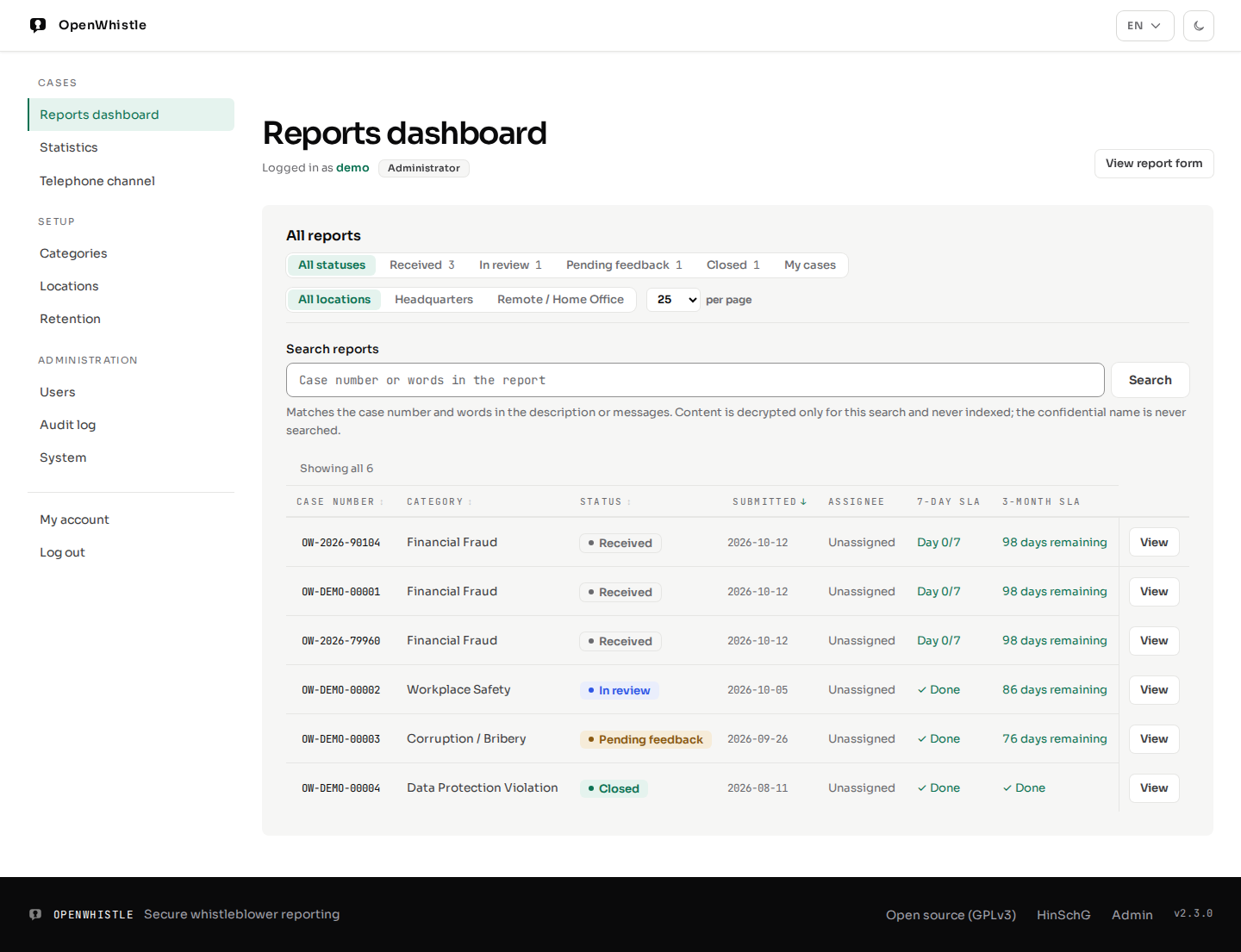Viewport: 1241px width, 952px height.
Task: Click the Closed status badge
Action: click(614, 788)
